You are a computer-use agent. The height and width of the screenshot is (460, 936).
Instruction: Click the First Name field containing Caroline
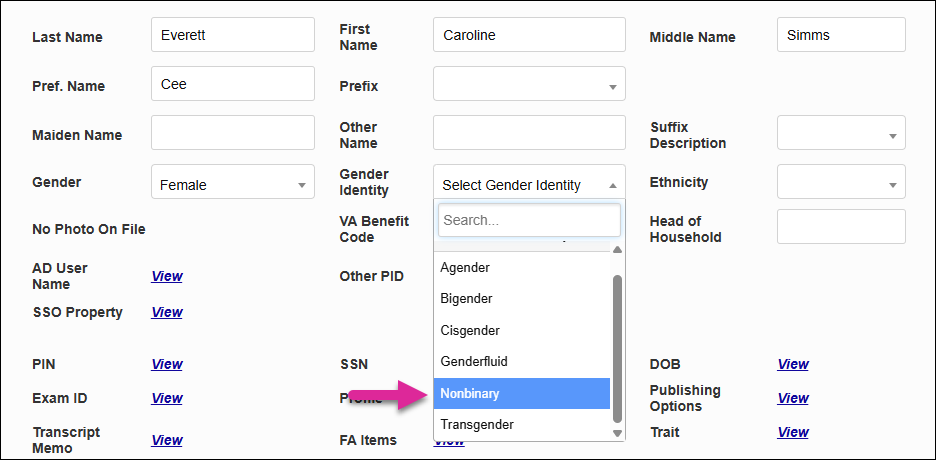click(x=529, y=35)
